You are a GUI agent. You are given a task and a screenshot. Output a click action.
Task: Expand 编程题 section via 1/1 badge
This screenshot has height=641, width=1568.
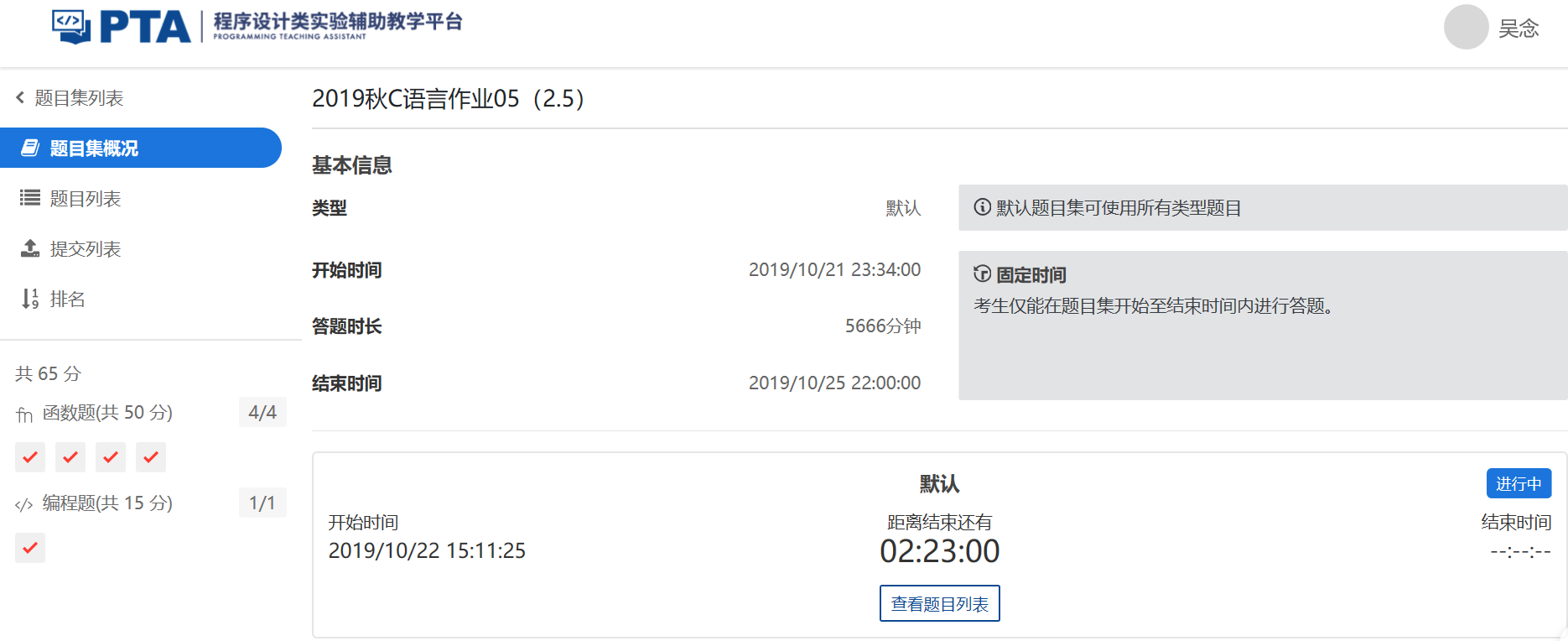coord(262,503)
